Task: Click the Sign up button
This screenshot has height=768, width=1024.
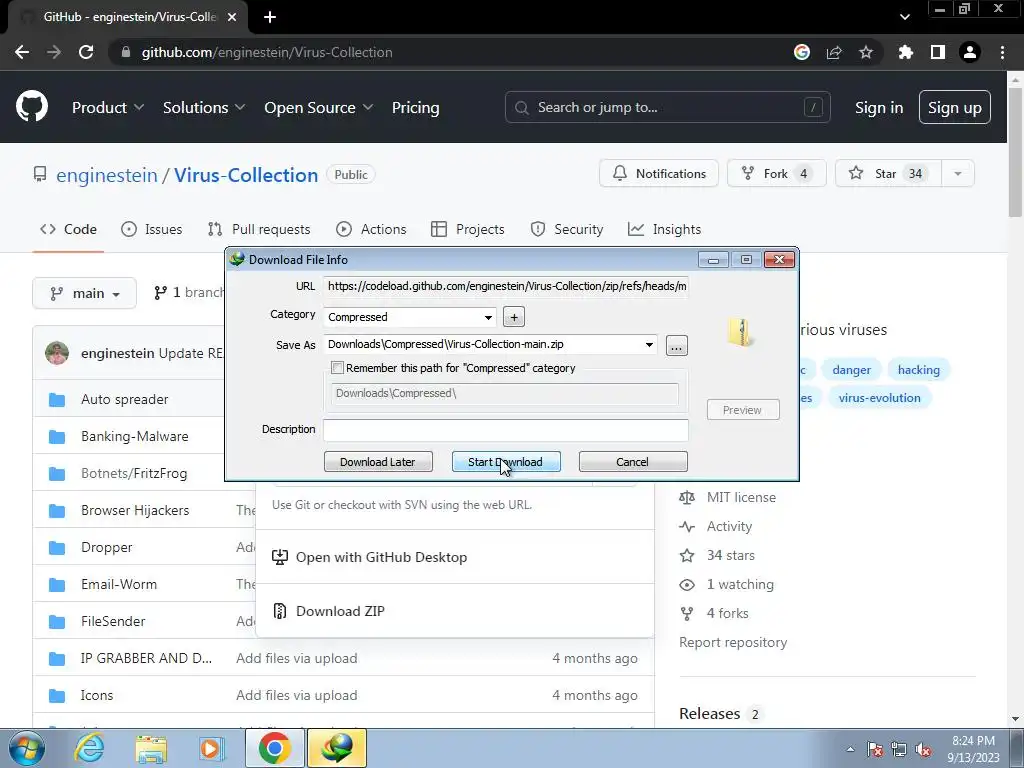Action: click(954, 108)
